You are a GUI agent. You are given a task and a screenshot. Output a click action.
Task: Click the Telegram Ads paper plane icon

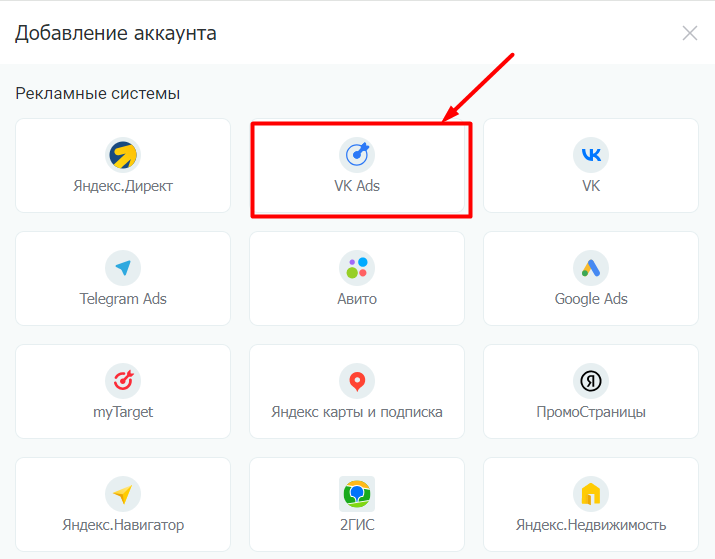(x=123, y=268)
